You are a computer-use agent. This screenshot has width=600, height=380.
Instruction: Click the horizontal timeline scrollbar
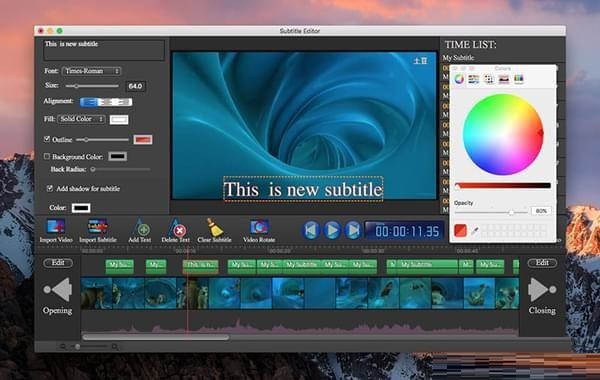coord(156,337)
